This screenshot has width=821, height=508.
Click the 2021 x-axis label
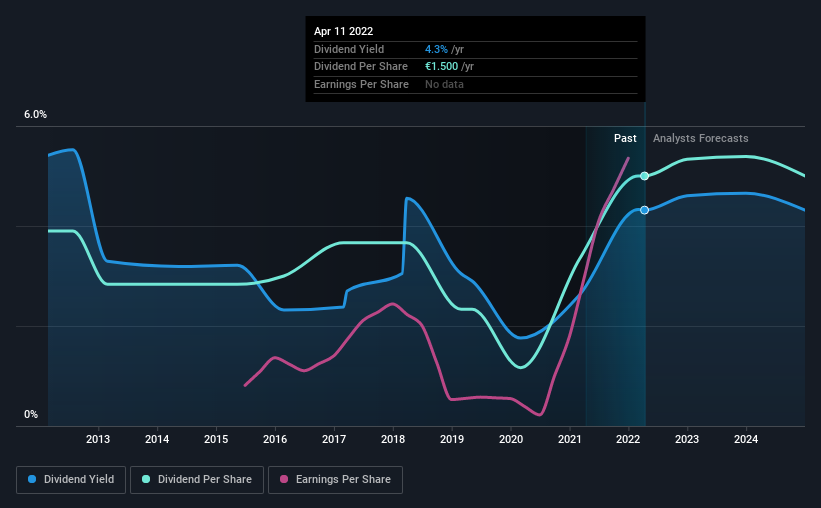570,439
